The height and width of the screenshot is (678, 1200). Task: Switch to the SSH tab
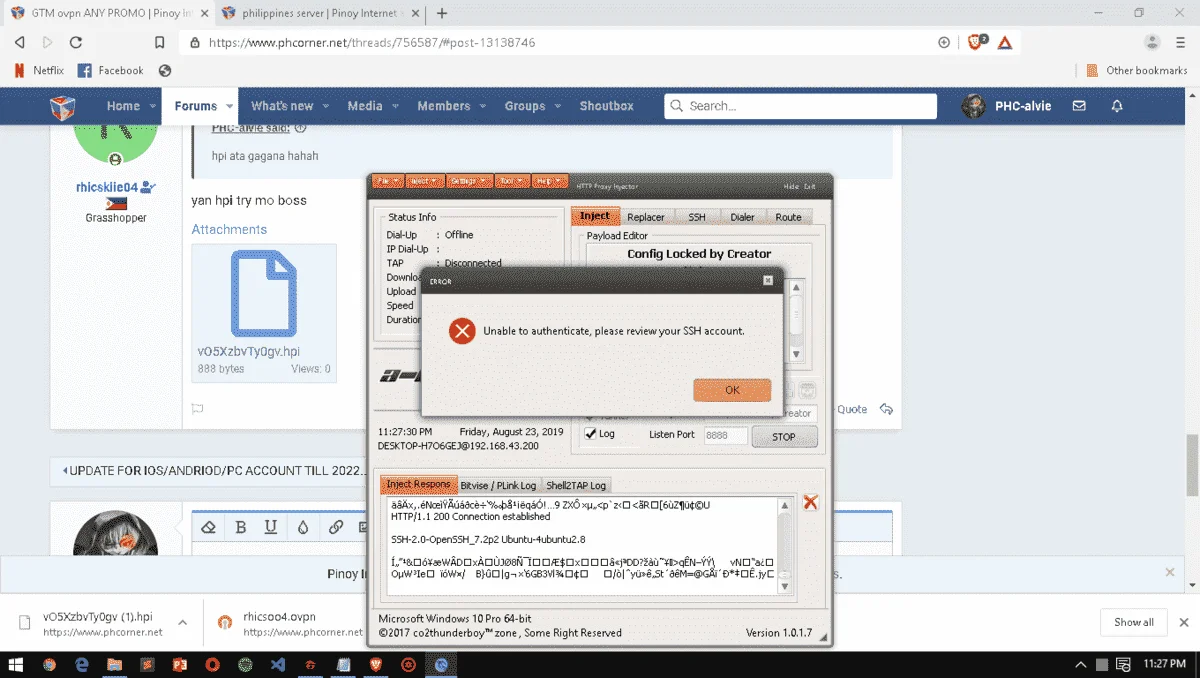[696, 217]
